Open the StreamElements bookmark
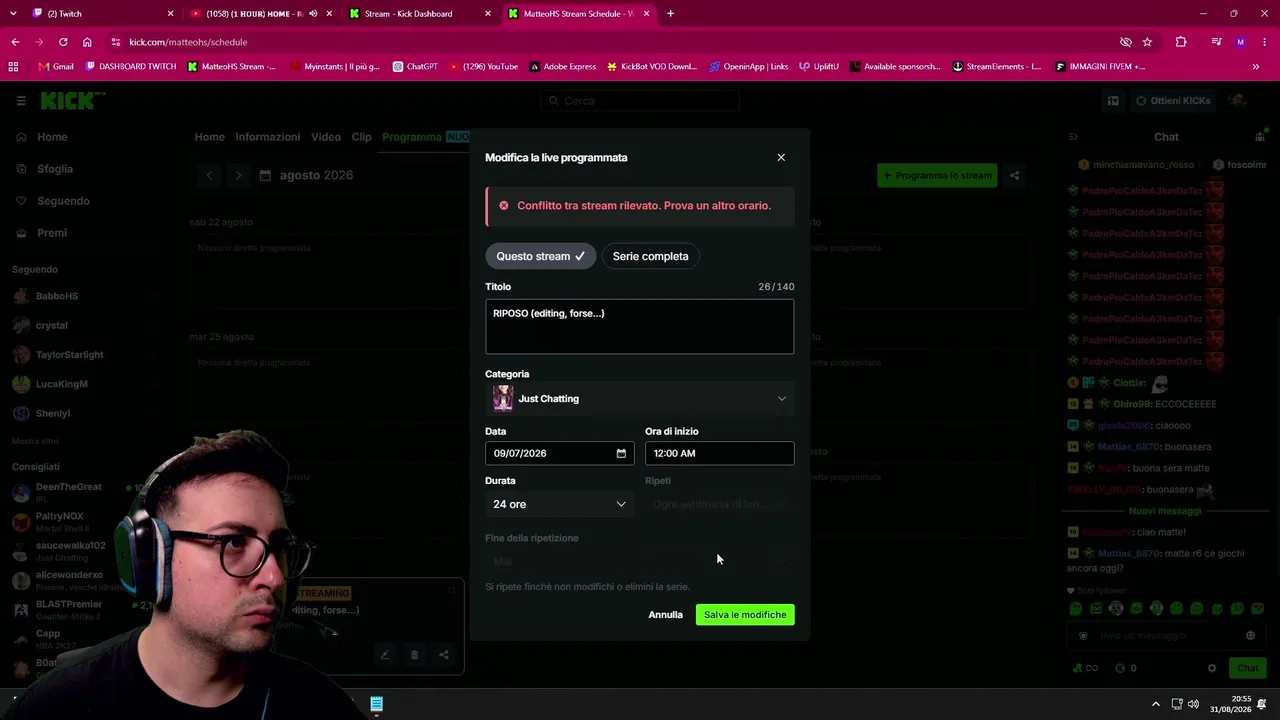 coord(997,67)
